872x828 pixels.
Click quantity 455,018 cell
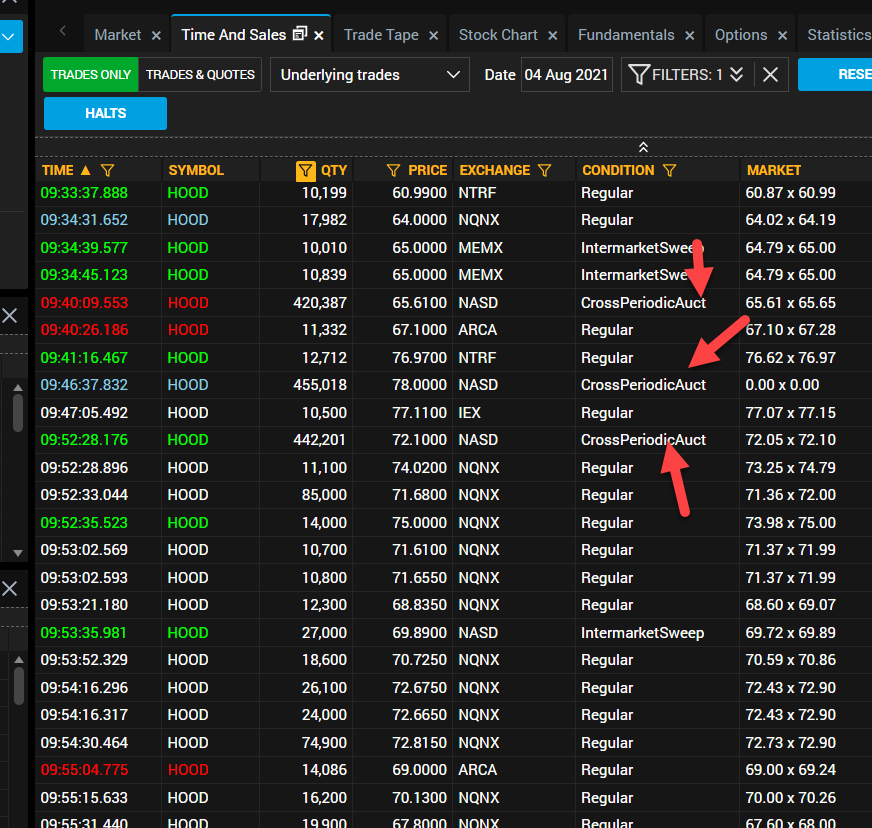(x=320, y=385)
